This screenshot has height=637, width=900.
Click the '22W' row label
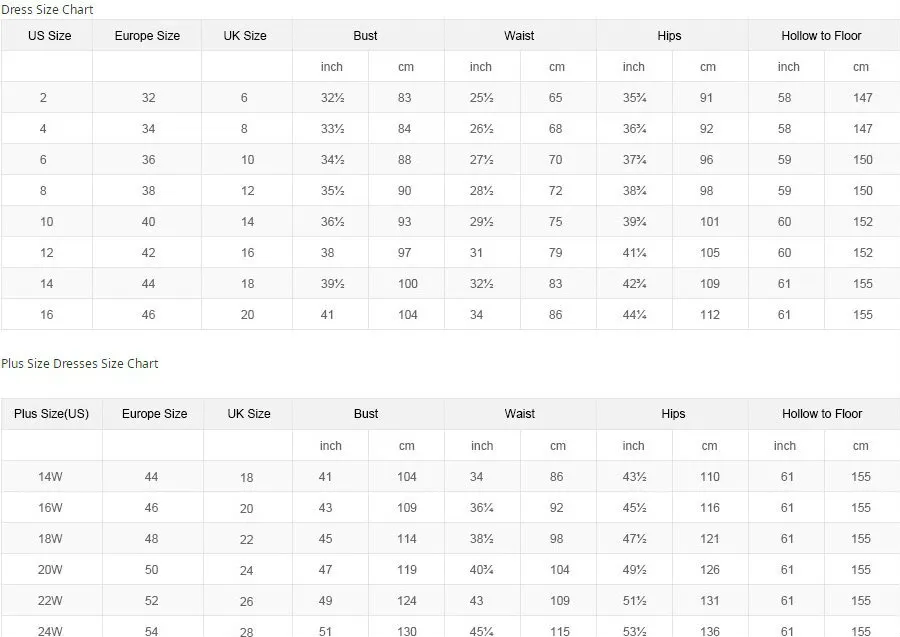[50, 601]
